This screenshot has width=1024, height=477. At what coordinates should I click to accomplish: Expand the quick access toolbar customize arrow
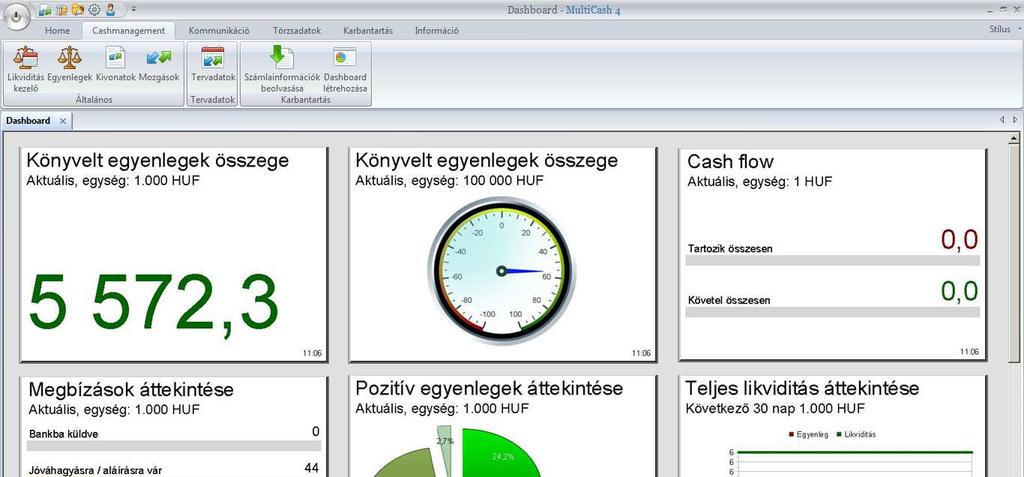[134, 9]
